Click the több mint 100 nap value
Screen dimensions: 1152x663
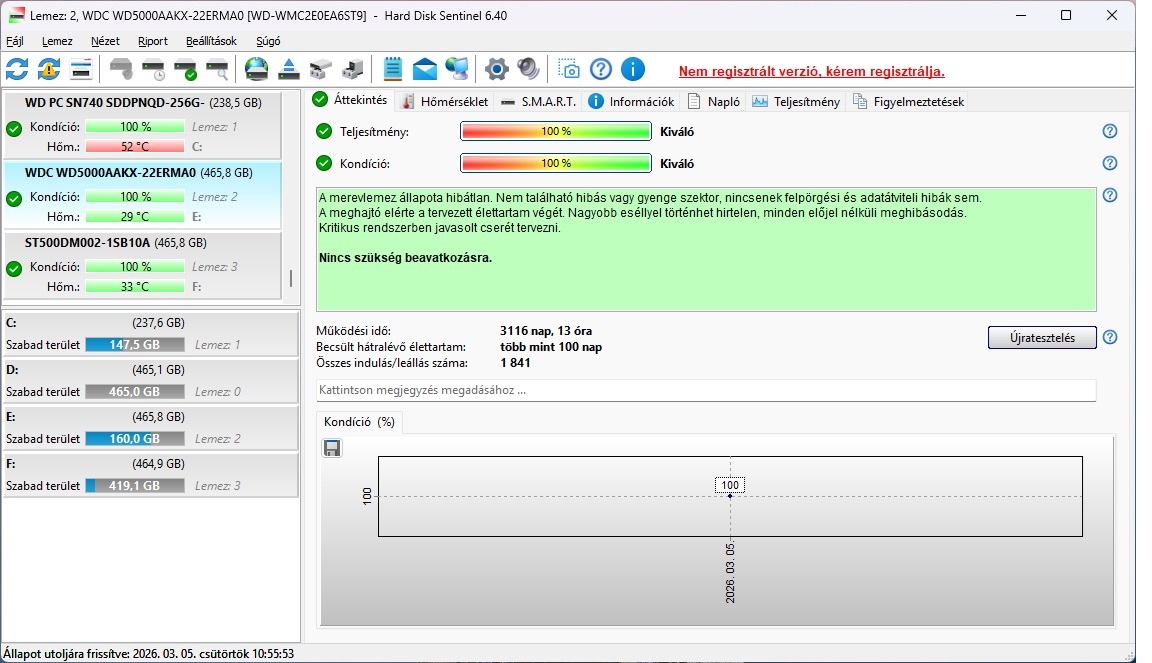point(551,347)
